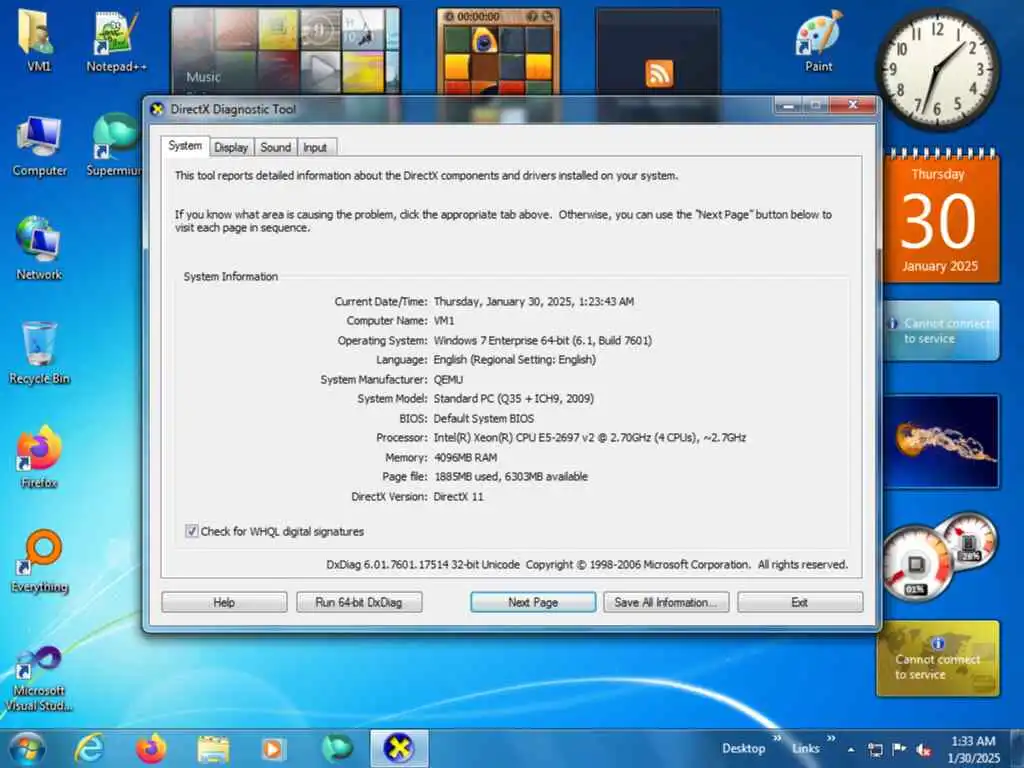This screenshot has width=1024, height=768.
Task: Click the Language value English
Action: click(x=515, y=360)
